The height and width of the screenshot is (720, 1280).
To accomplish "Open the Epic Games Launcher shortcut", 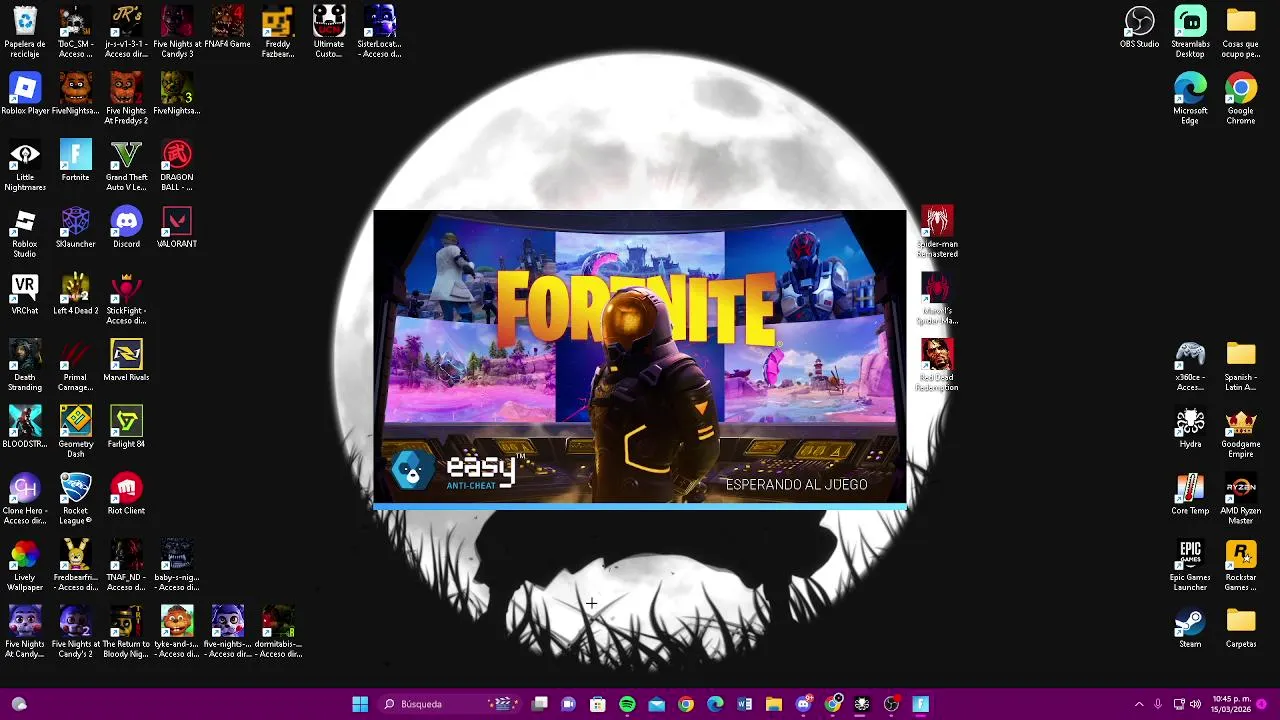I will pos(1190,566).
